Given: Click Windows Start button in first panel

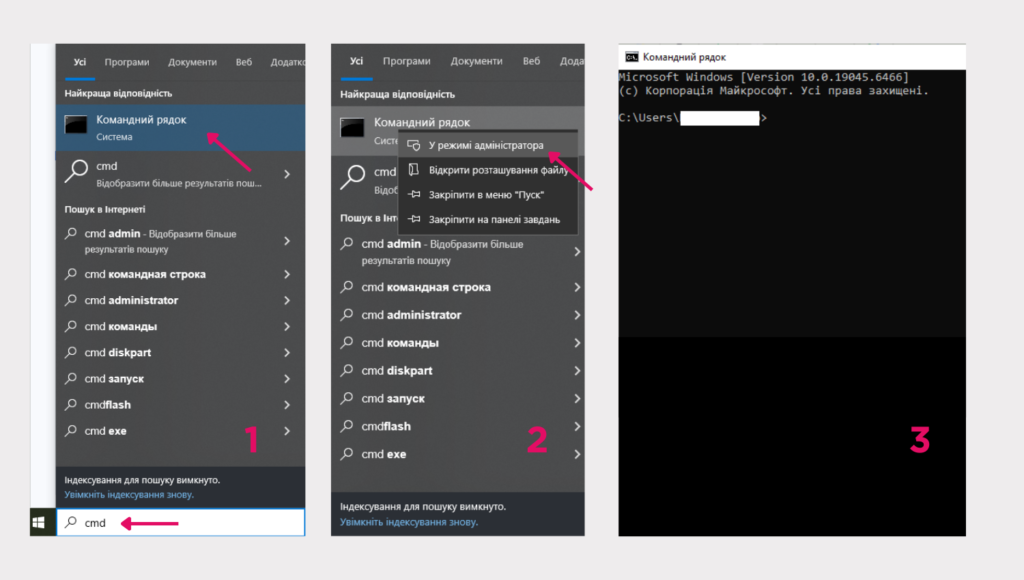Looking at the screenshot, I should 39,523.
